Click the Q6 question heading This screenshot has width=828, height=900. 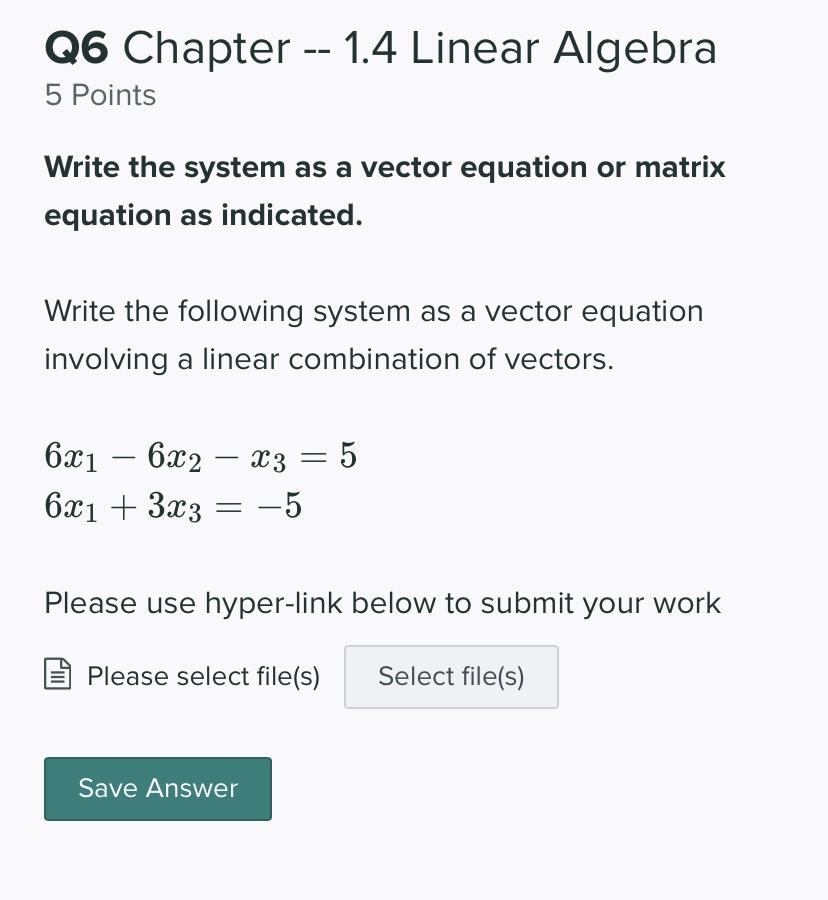point(77,47)
